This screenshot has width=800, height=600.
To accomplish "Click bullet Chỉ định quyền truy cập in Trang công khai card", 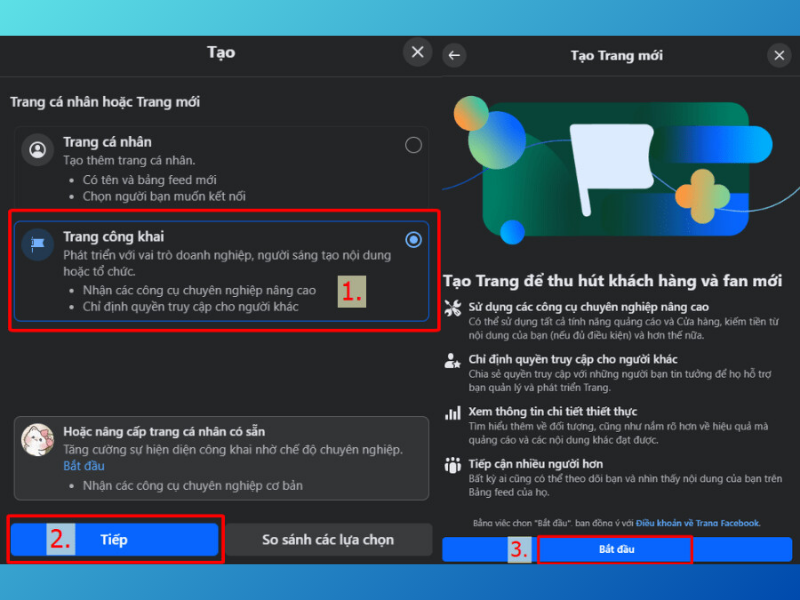I will coord(191,307).
